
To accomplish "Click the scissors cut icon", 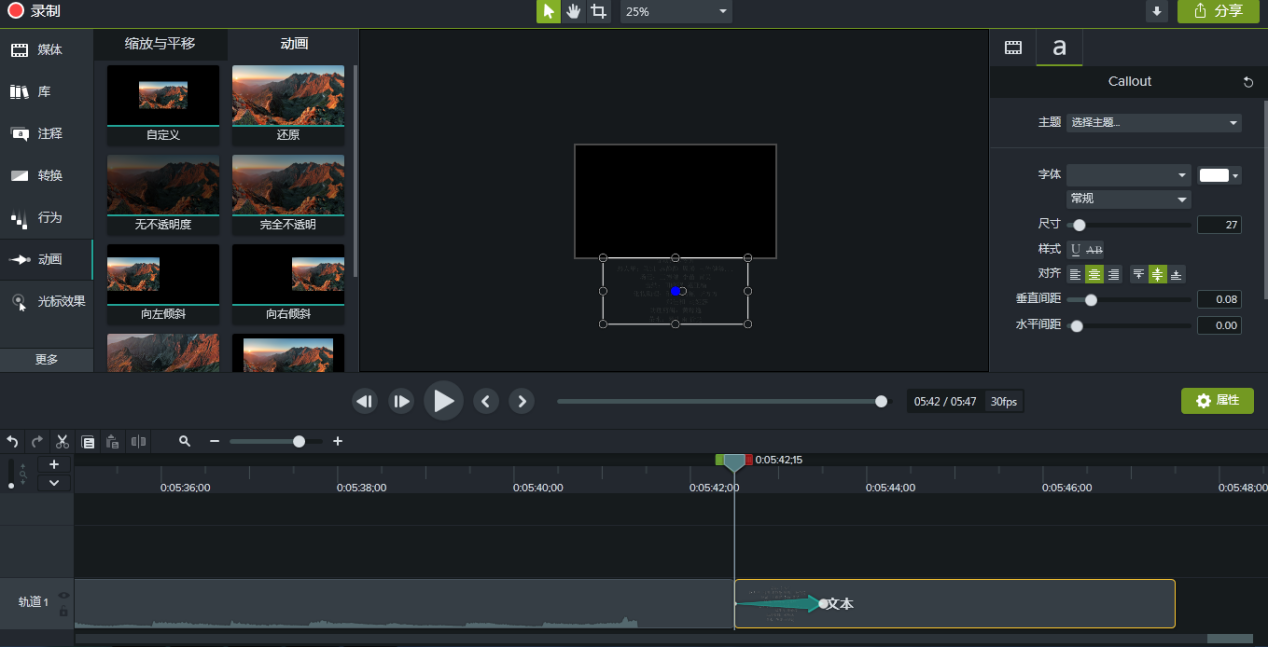I will pos(62,441).
